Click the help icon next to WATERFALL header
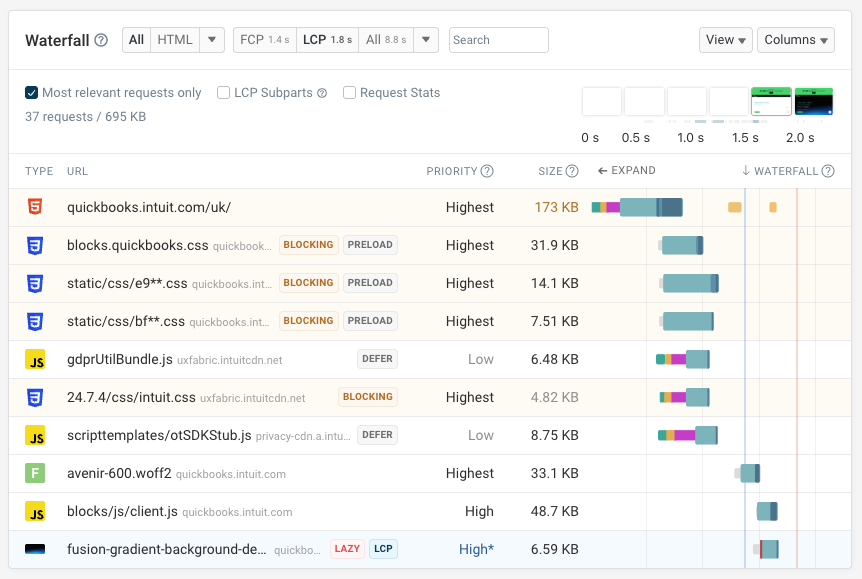The width and height of the screenshot is (862, 579). point(828,171)
